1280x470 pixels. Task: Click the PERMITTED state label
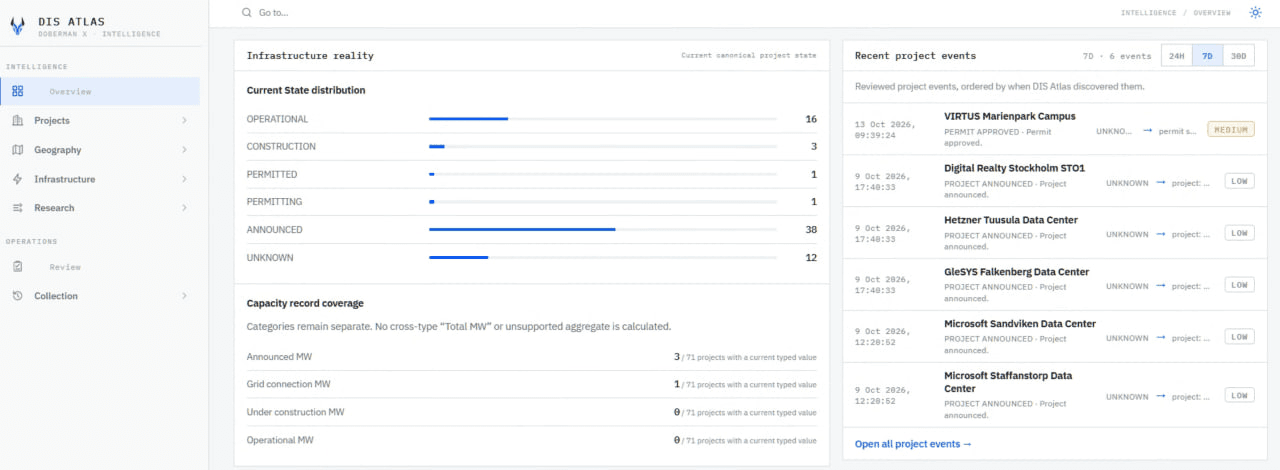click(272, 174)
